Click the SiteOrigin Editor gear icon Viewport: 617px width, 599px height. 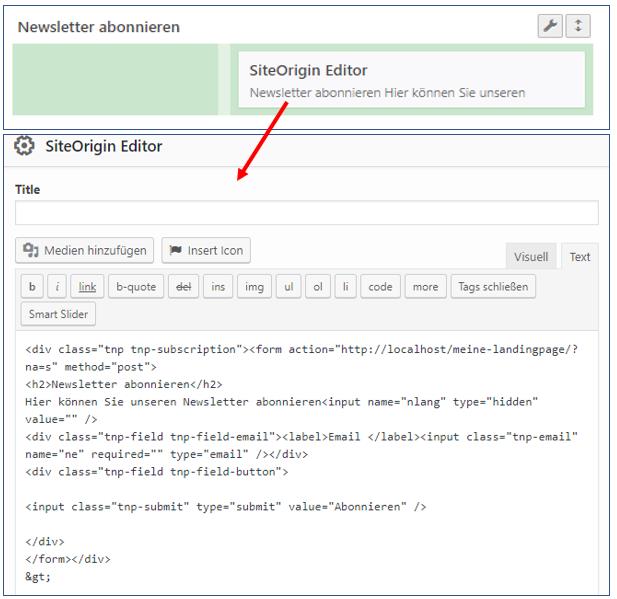tap(24, 146)
